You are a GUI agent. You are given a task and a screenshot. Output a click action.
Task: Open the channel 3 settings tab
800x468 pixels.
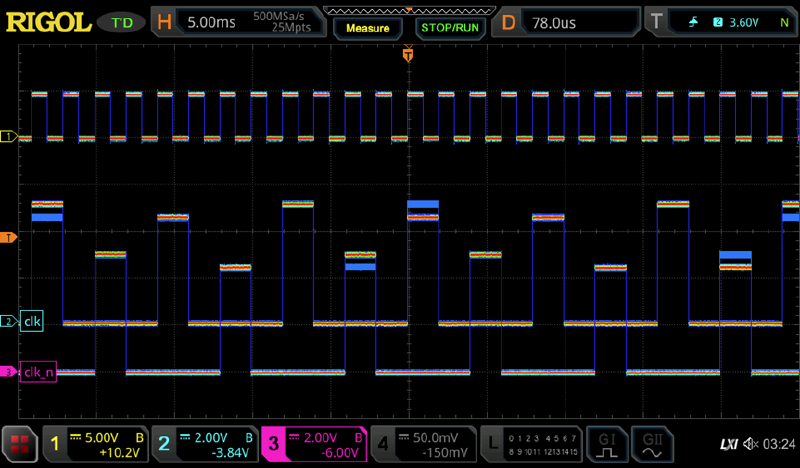point(312,442)
